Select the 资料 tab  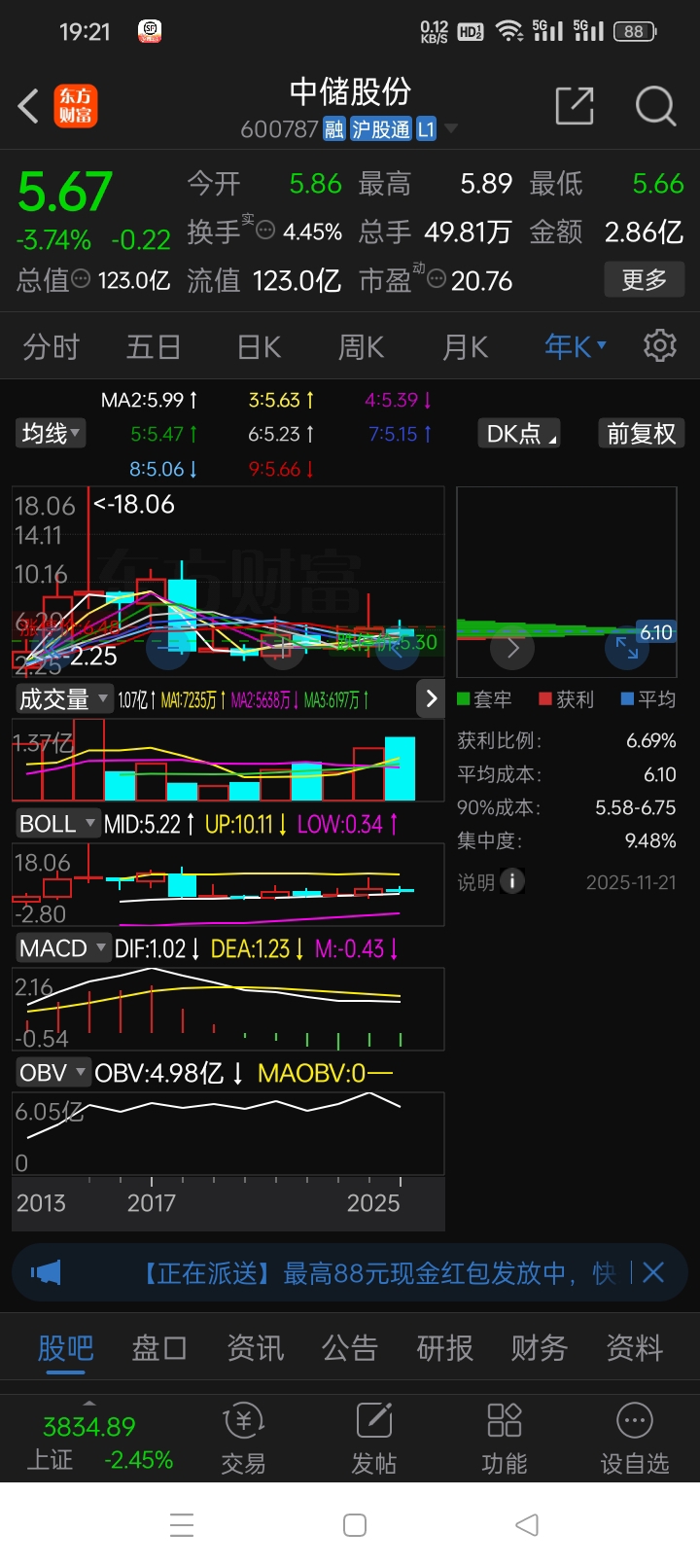pos(635,1348)
